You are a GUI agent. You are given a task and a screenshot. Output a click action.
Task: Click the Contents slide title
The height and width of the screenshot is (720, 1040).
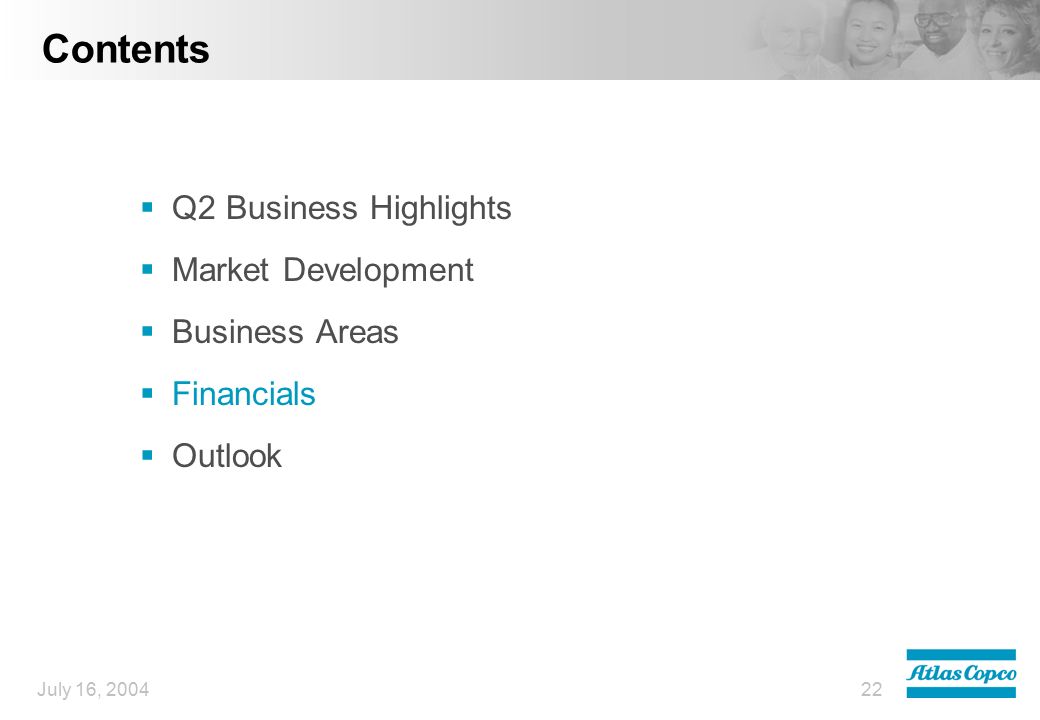click(x=126, y=49)
